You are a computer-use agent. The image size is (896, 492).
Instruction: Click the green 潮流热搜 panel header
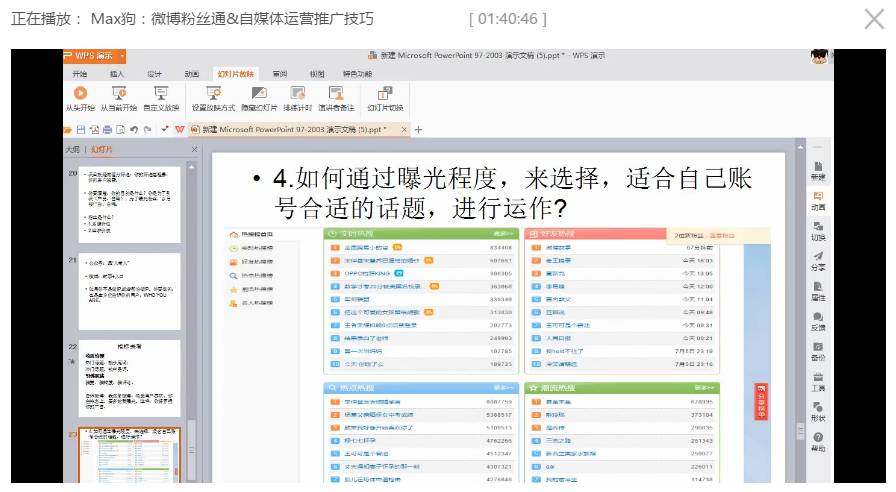coord(622,388)
